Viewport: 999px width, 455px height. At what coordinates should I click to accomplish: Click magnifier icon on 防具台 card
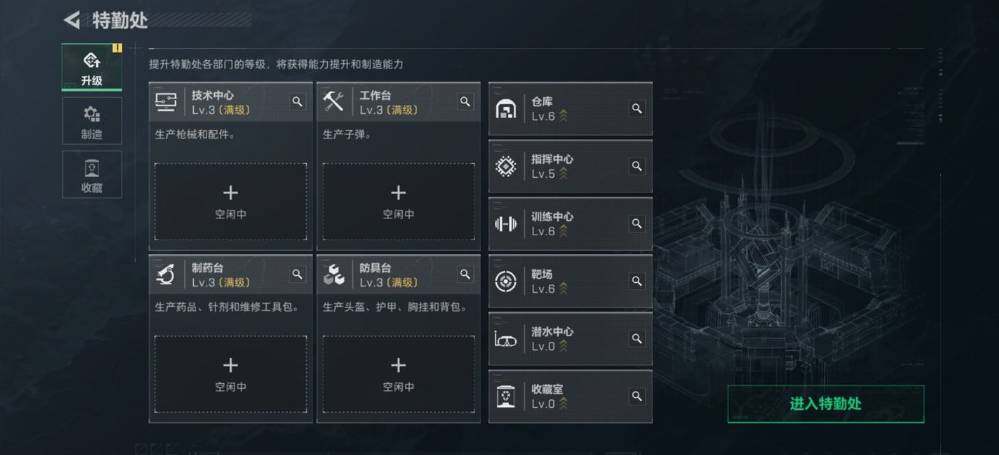[465, 273]
